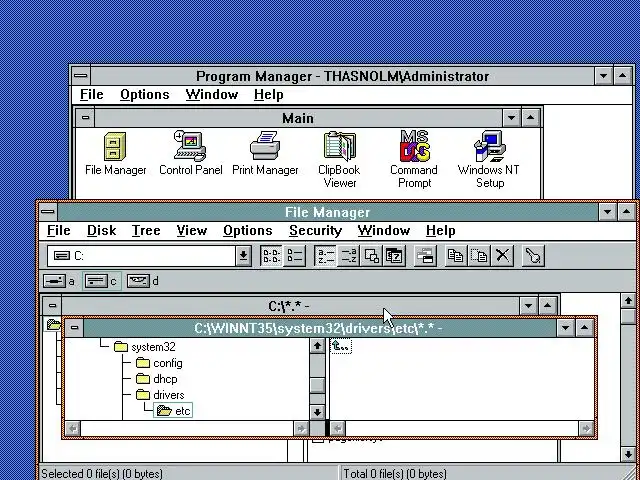
Task: Switch to view by name only toolbar button
Action: [271, 256]
